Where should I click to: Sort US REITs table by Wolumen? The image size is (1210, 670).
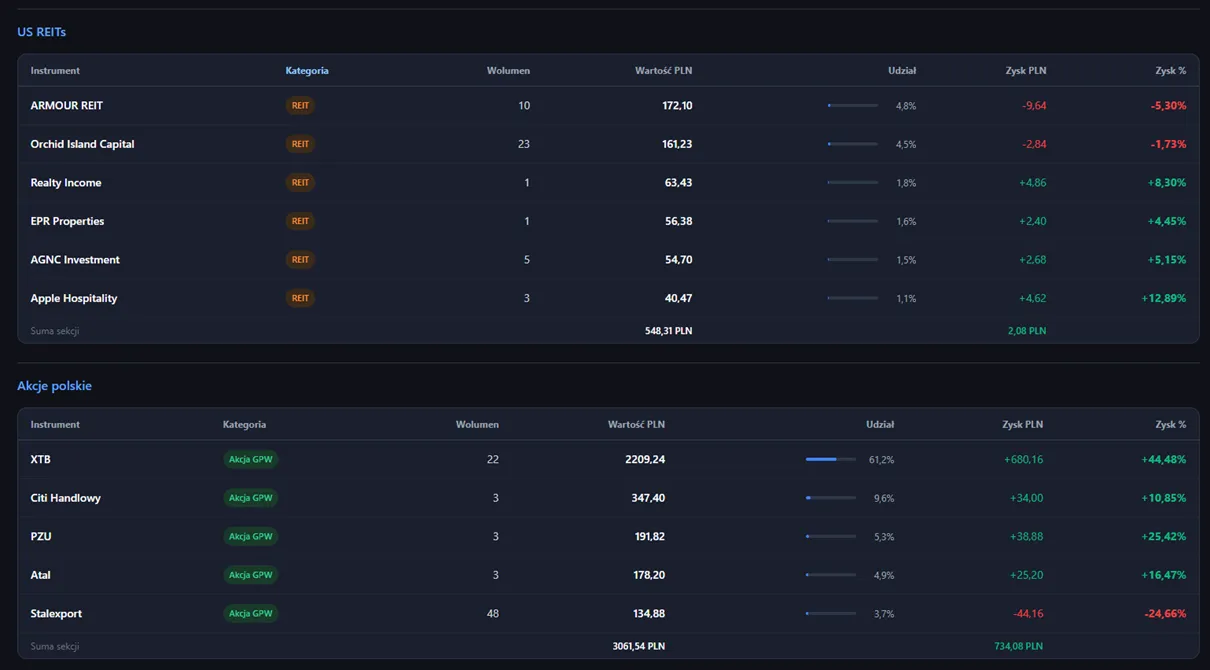[508, 71]
